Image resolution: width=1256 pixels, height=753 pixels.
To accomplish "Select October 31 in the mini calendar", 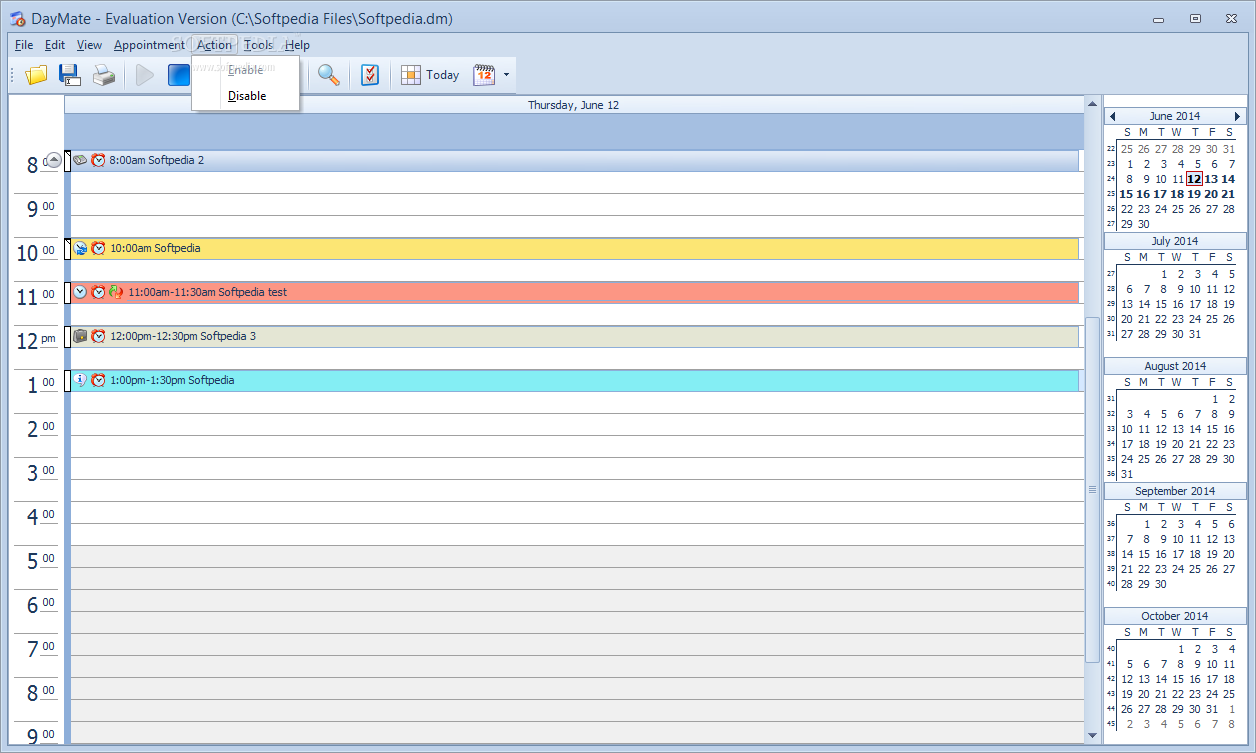I will tap(1212, 709).
